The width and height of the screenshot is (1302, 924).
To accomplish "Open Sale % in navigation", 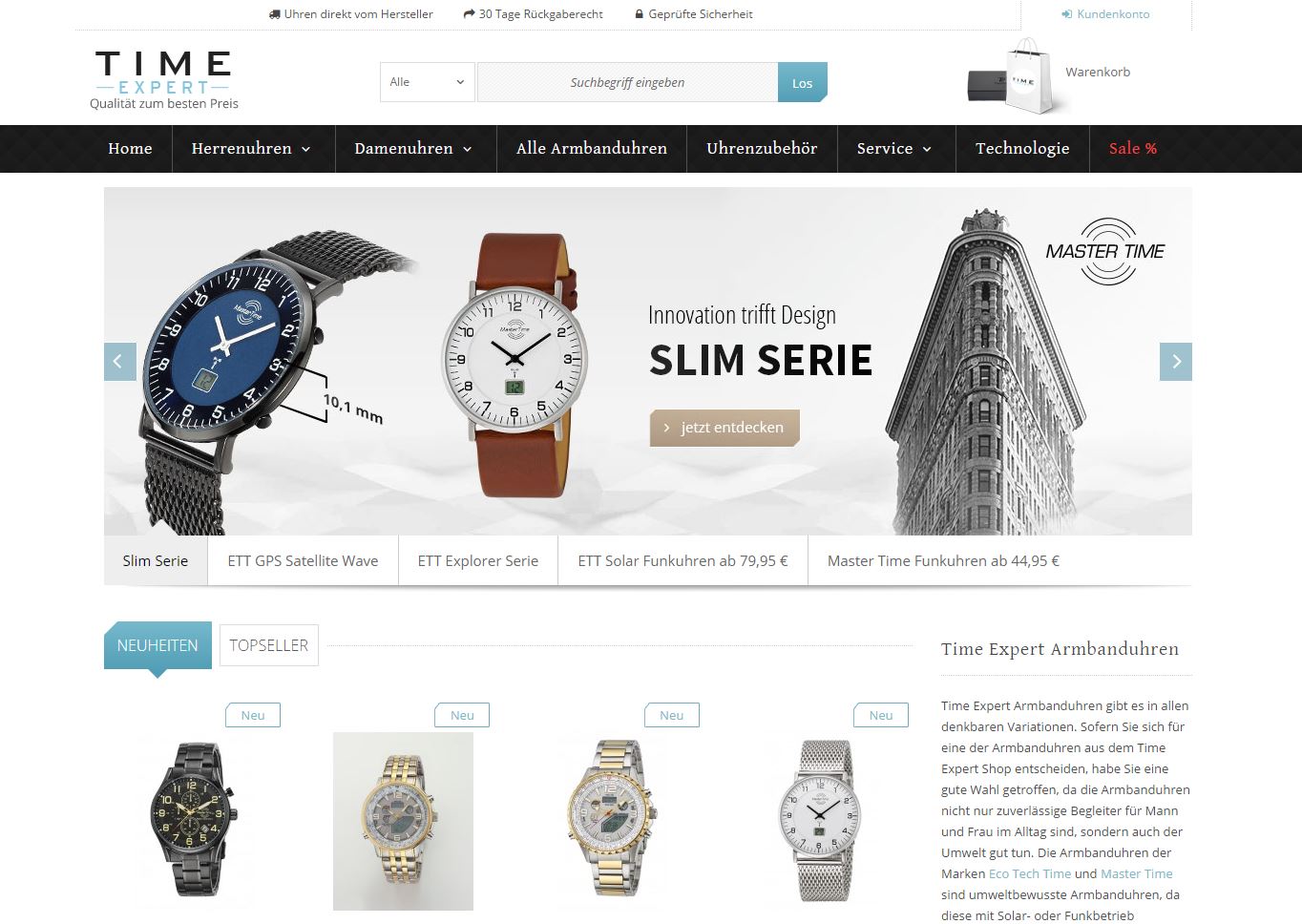I will (1133, 148).
